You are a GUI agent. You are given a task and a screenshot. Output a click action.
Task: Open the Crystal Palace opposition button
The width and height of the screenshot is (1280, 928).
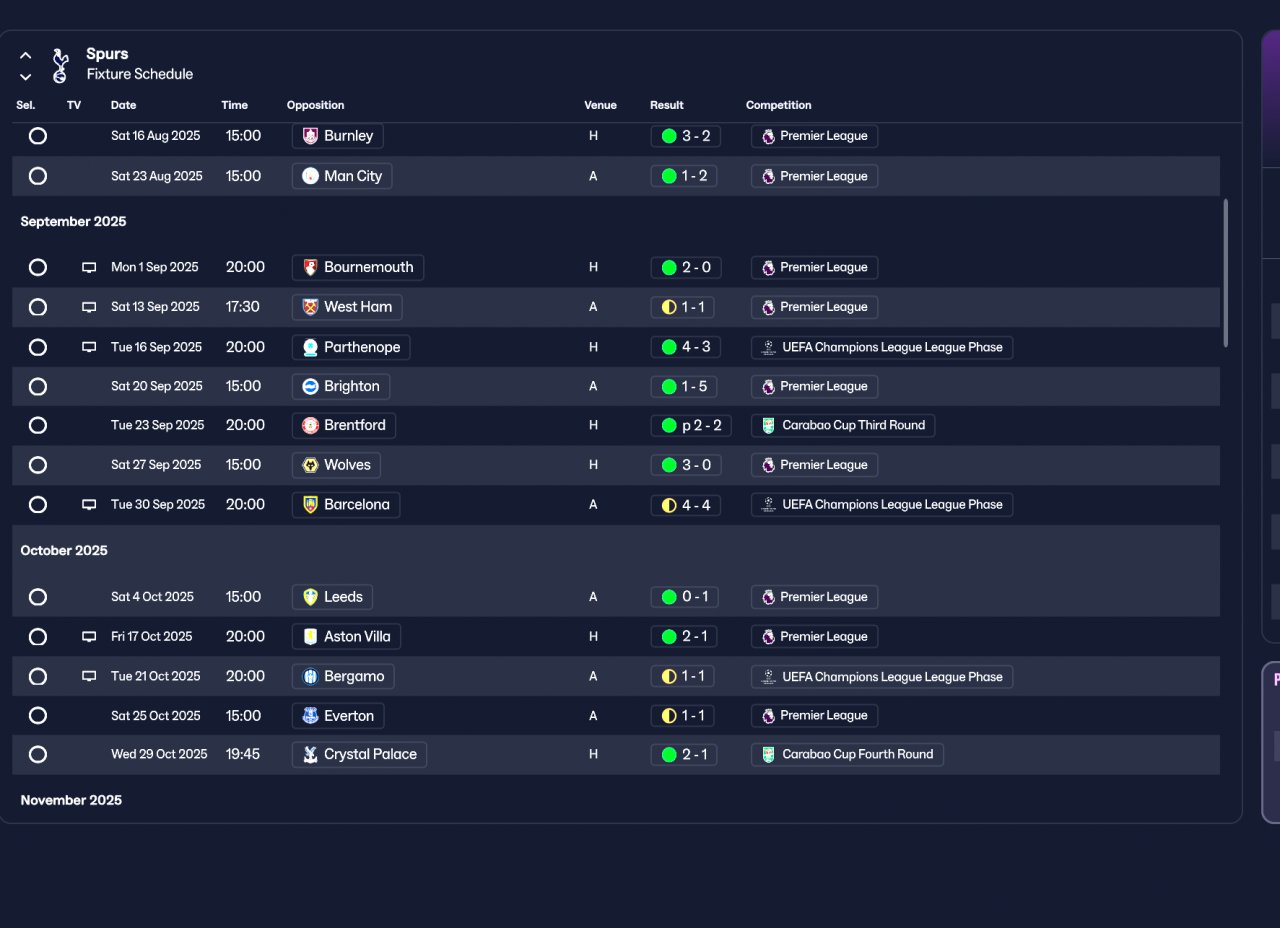(360, 754)
